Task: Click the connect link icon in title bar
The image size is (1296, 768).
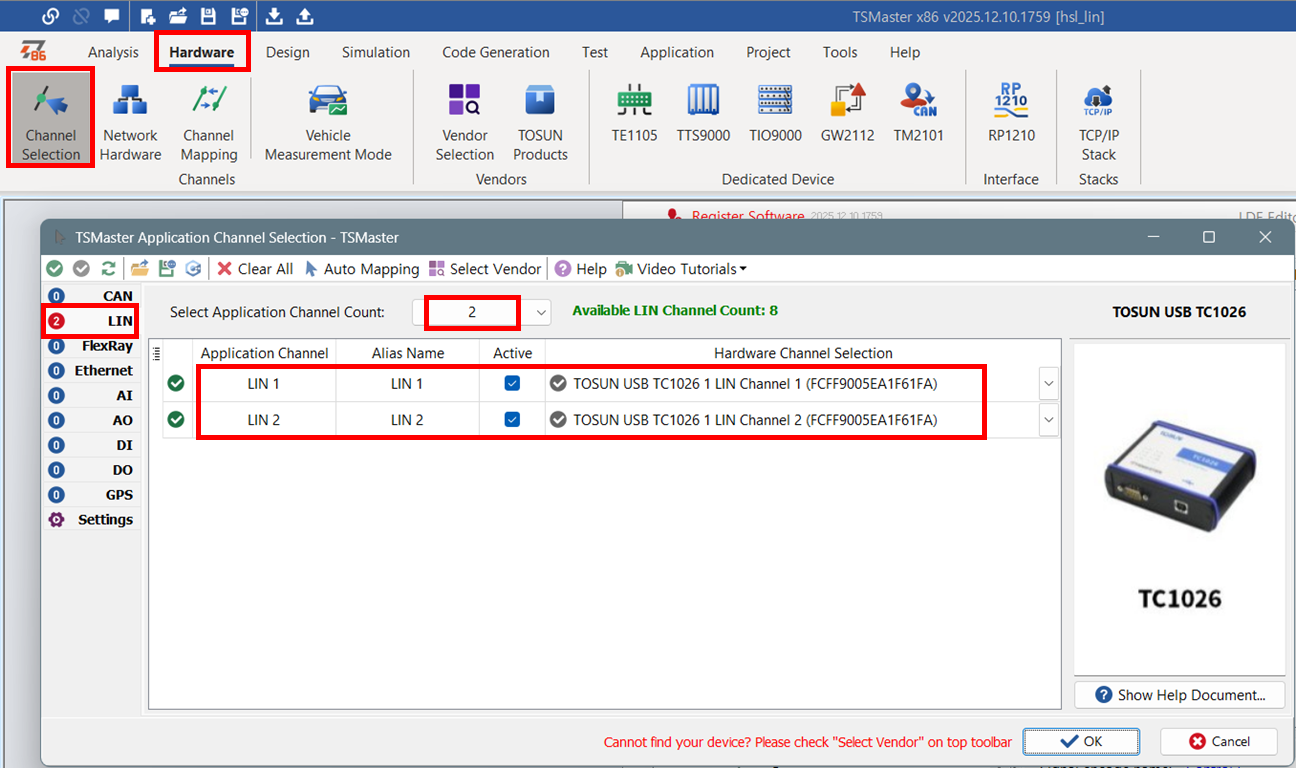Action: click(x=50, y=16)
